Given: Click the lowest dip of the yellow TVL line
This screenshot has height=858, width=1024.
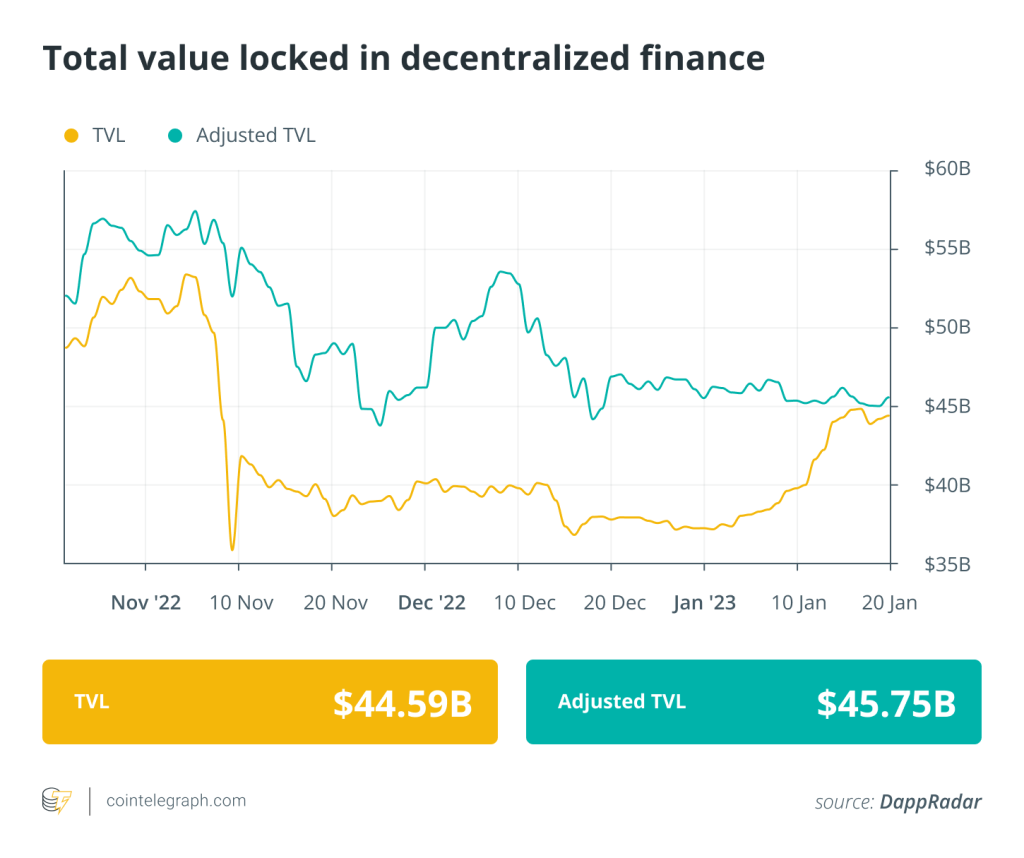Looking at the screenshot, I should (x=233, y=549).
